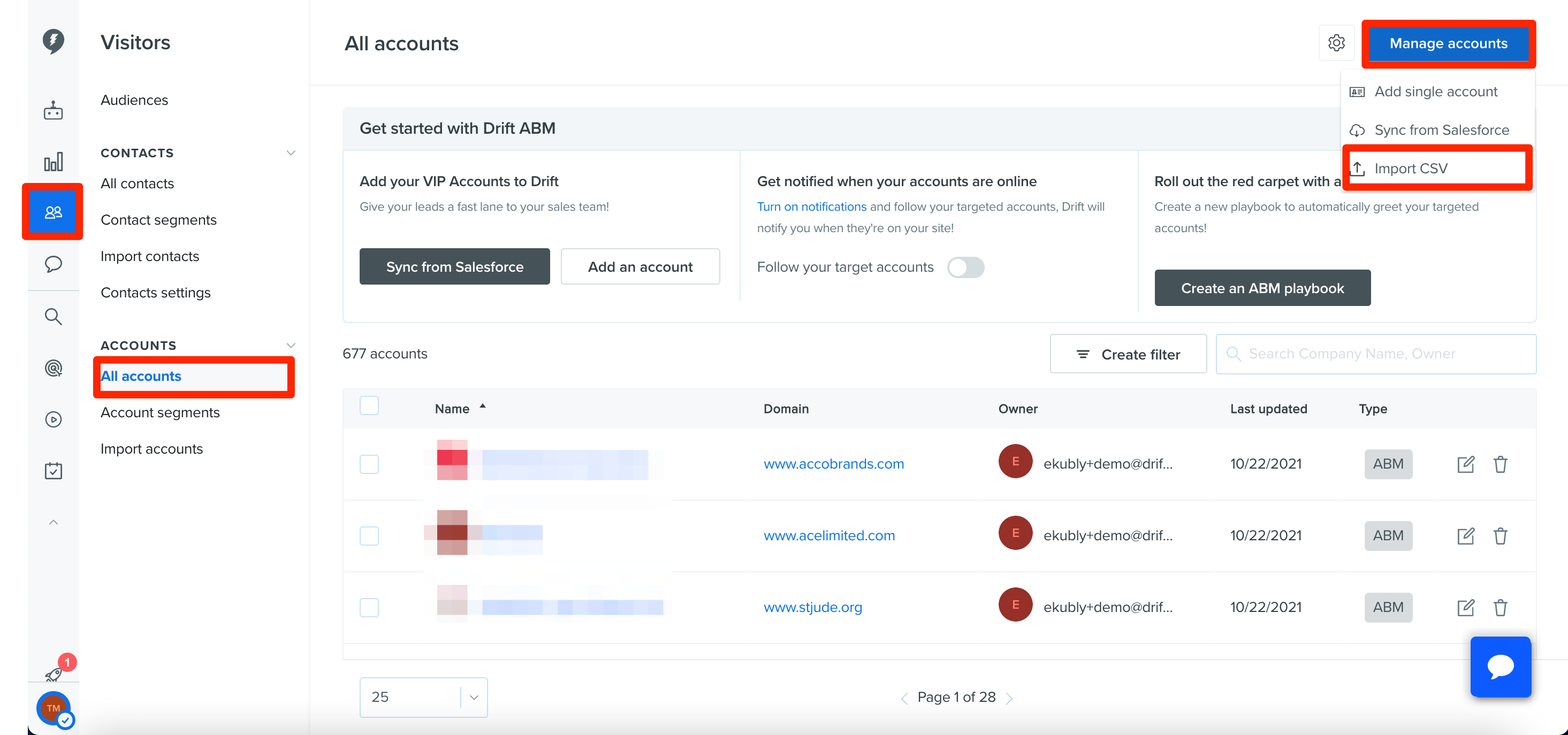Delete the www.stjude.org account
Image resolution: width=1568 pixels, height=735 pixels.
coord(1500,607)
